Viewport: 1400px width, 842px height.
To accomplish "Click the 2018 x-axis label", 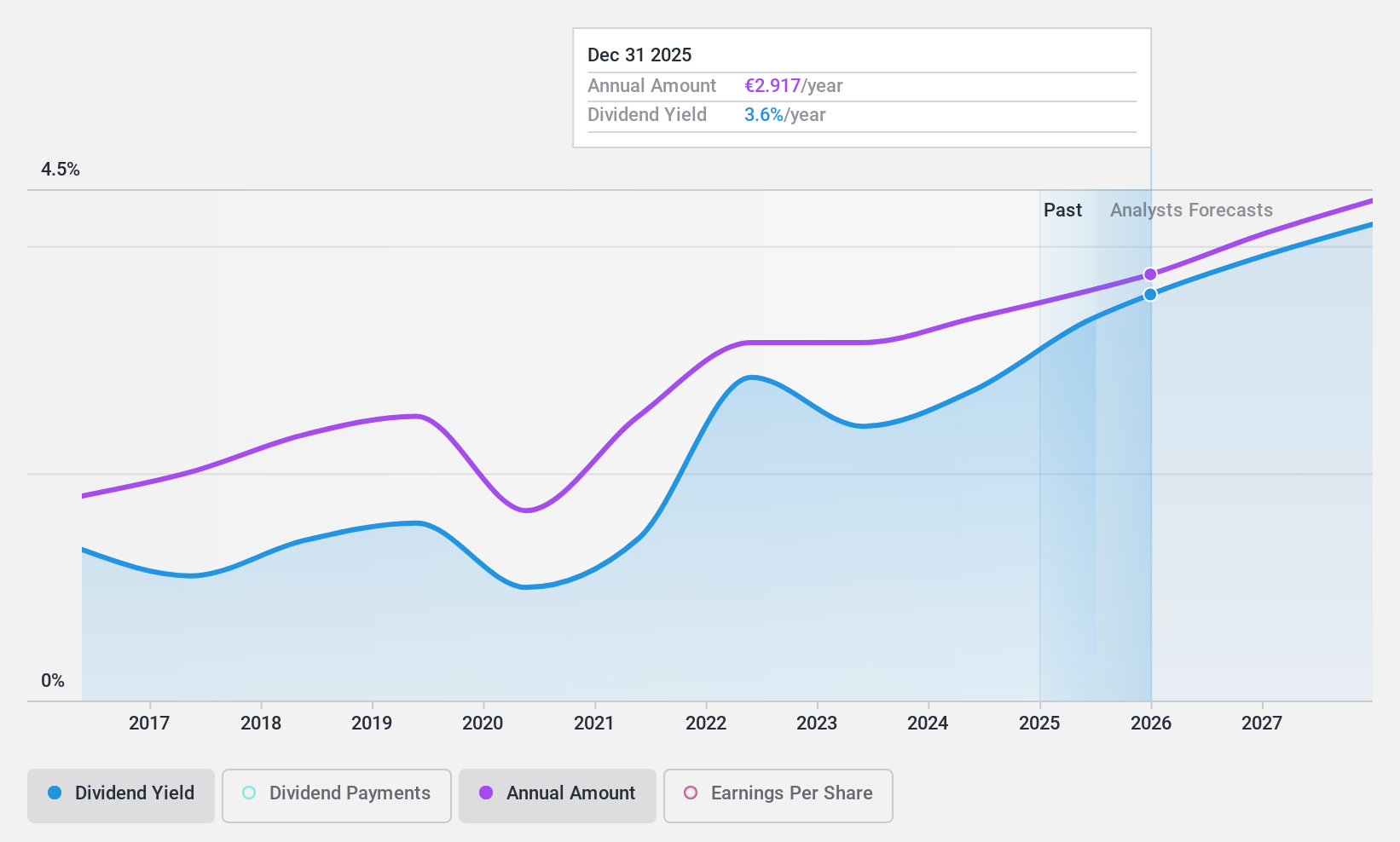I will (x=261, y=724).
